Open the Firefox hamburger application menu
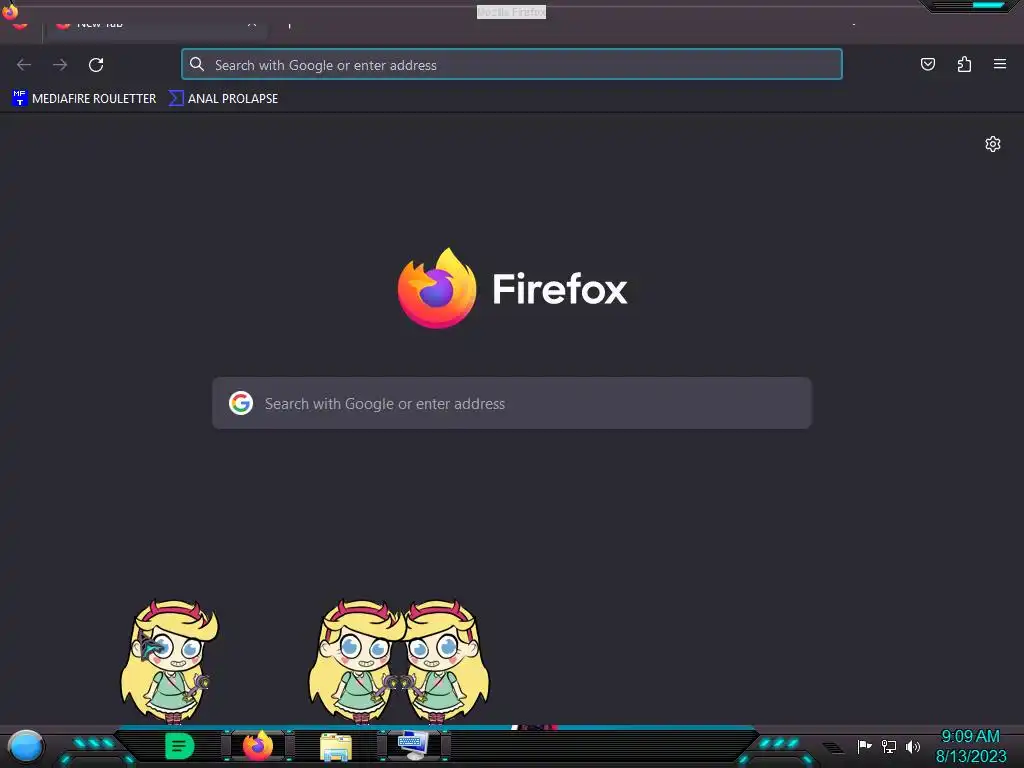 (1000, 64)
